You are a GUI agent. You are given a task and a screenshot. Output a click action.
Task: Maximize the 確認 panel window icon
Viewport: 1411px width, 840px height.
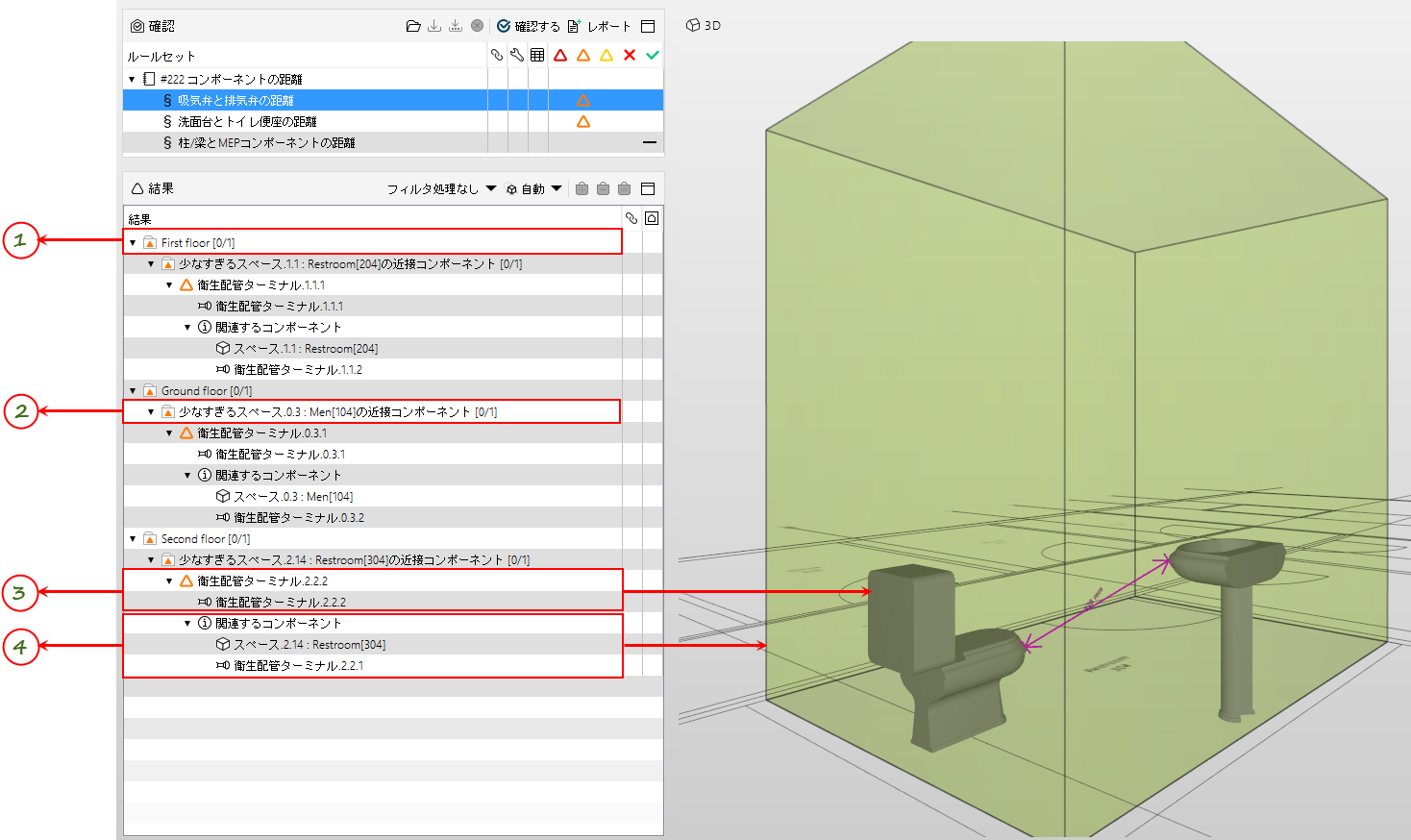648,26
